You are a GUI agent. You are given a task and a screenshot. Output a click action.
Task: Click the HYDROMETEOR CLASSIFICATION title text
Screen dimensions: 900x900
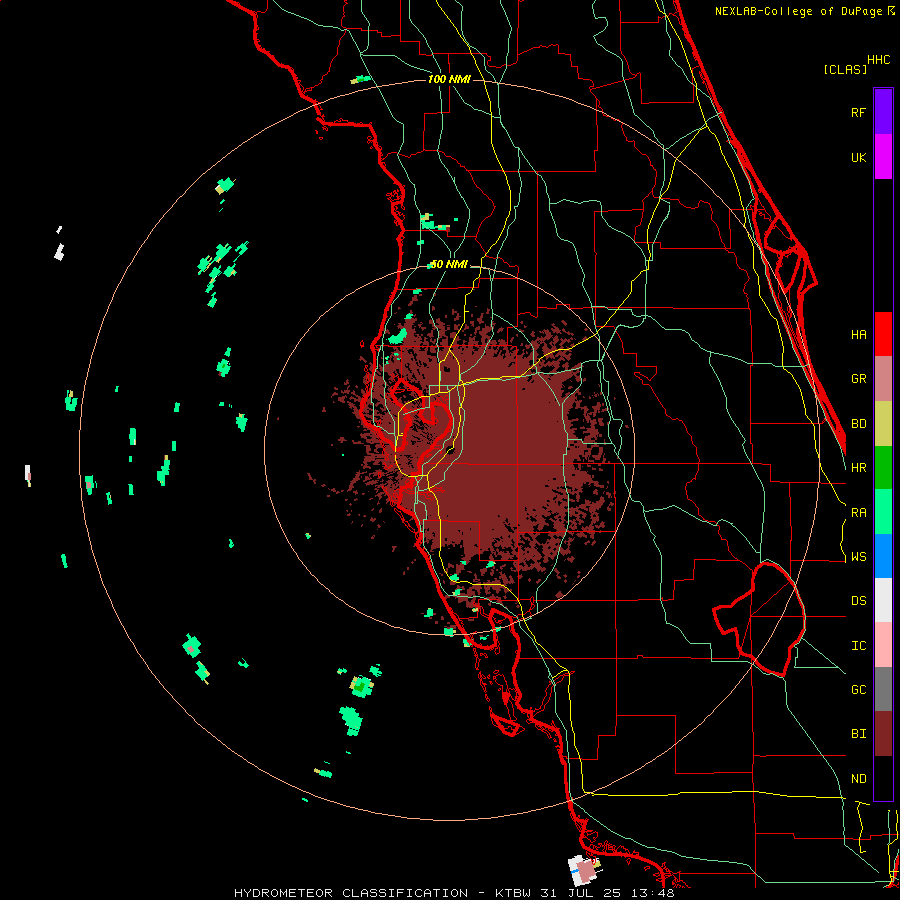(351, 893)
